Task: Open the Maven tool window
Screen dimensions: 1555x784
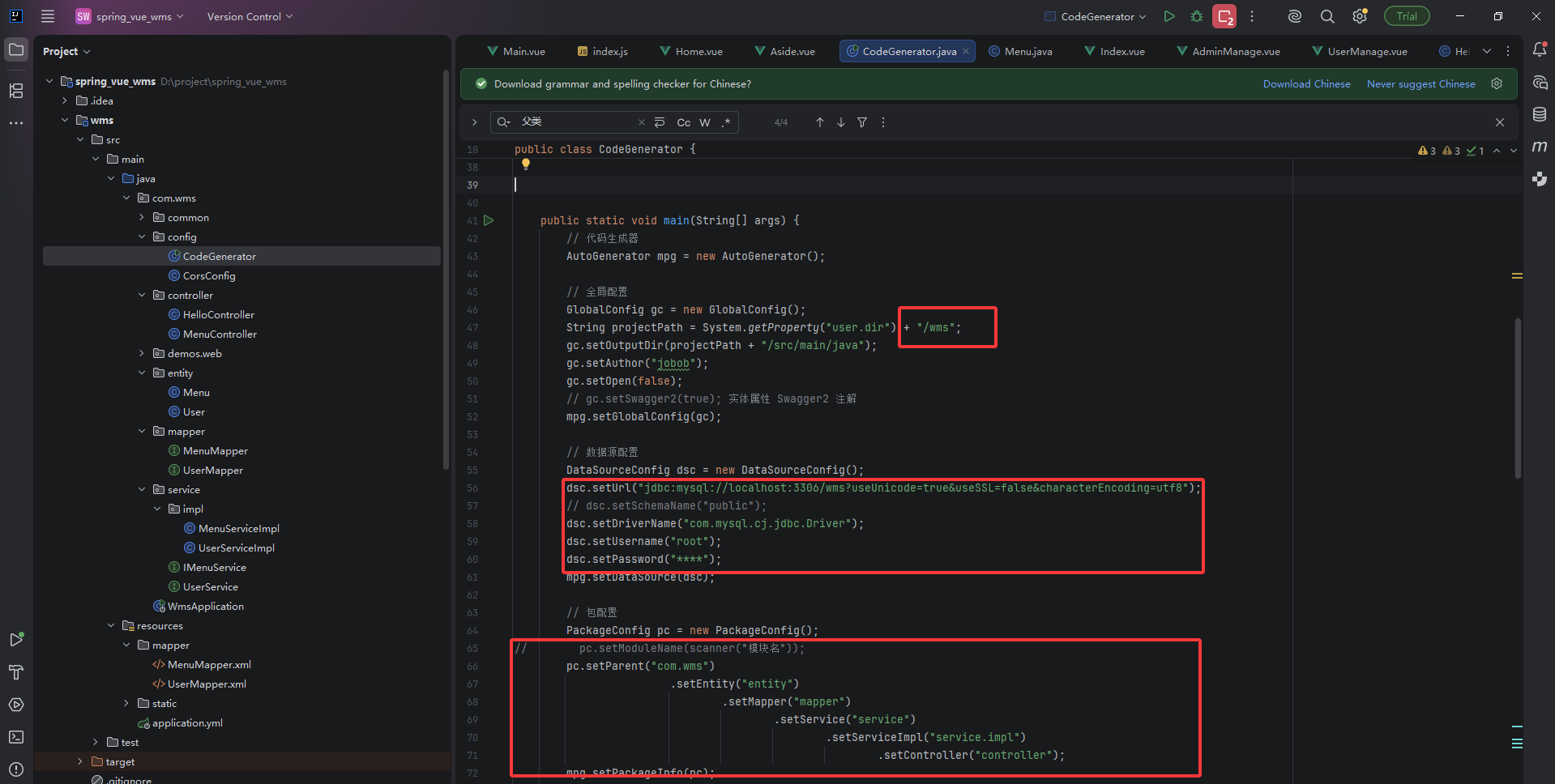Action: tap(1540, 147)
